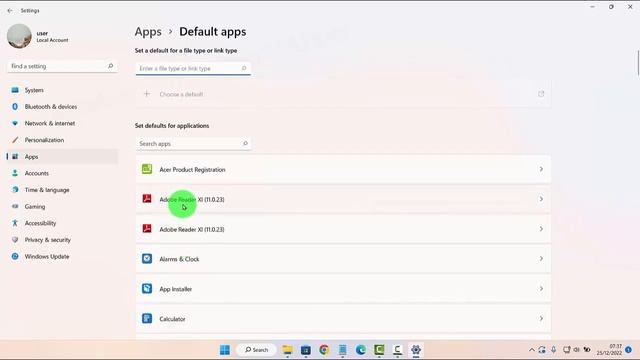Image resolution: width=640 pixels, height=360 pixels.
Task: Expand the Calculator row chevron
Action: coord(541,318)
